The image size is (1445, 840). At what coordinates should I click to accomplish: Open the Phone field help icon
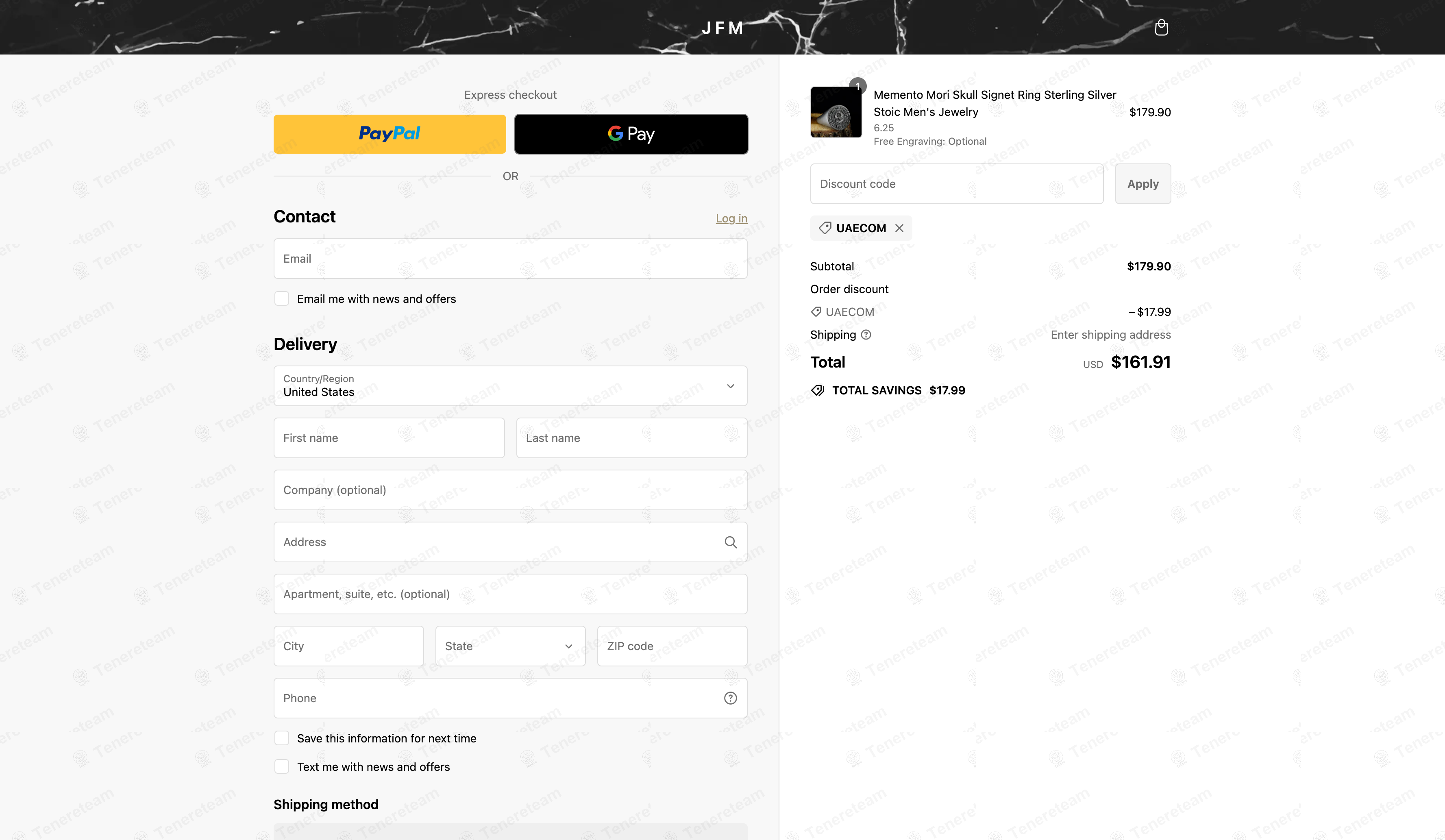coord(730,698)
